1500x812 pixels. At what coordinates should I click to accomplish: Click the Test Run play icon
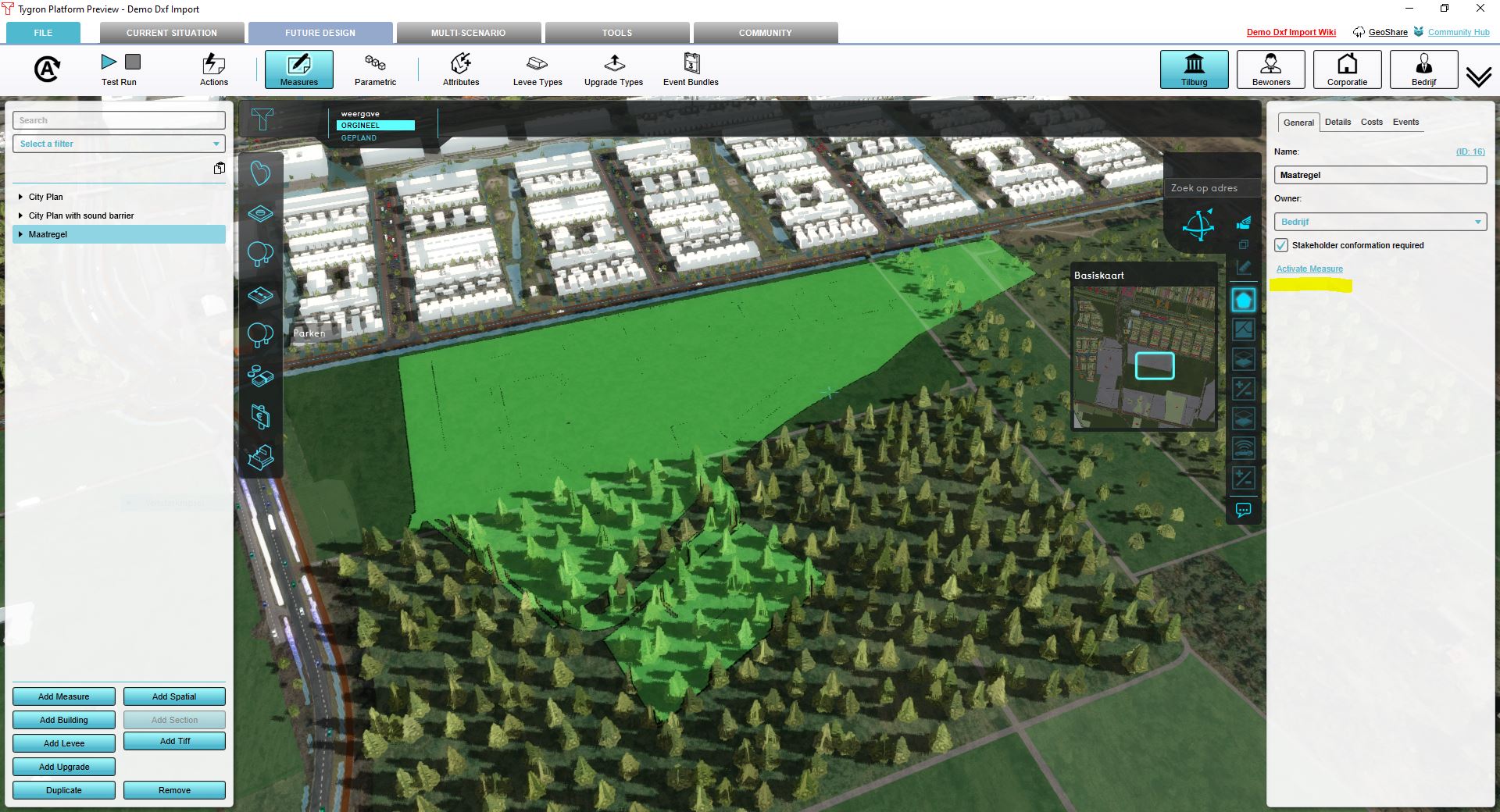pyautogui.click(x=109, y=62)
